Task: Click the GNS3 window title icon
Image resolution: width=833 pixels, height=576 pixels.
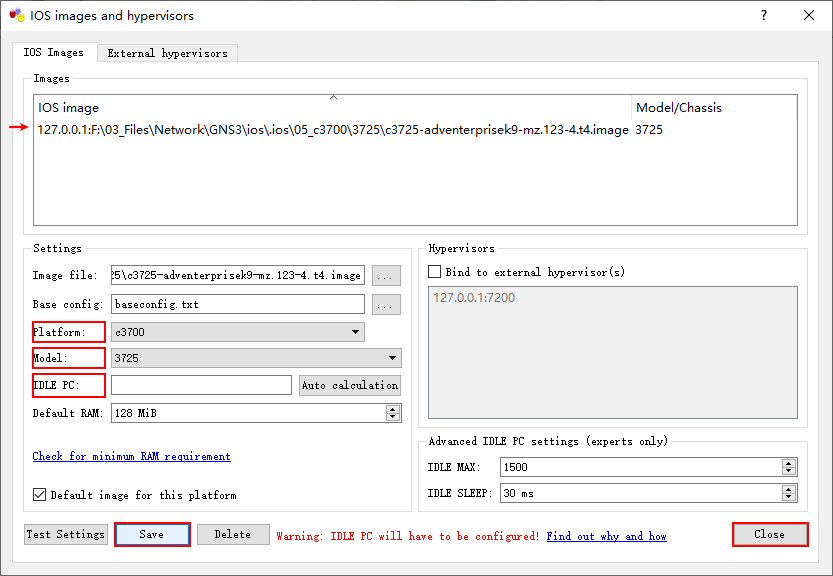Action: [x=17, y=15]
